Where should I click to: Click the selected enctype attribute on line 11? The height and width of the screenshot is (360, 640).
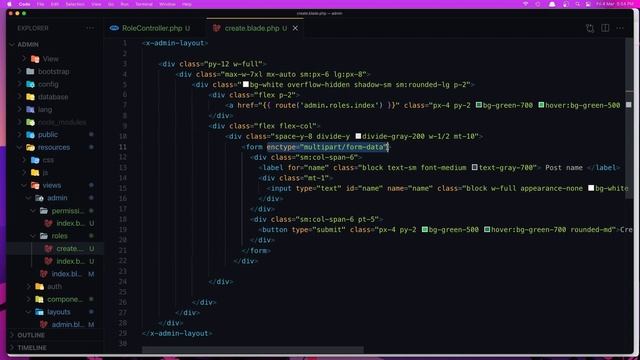[327, 147]
